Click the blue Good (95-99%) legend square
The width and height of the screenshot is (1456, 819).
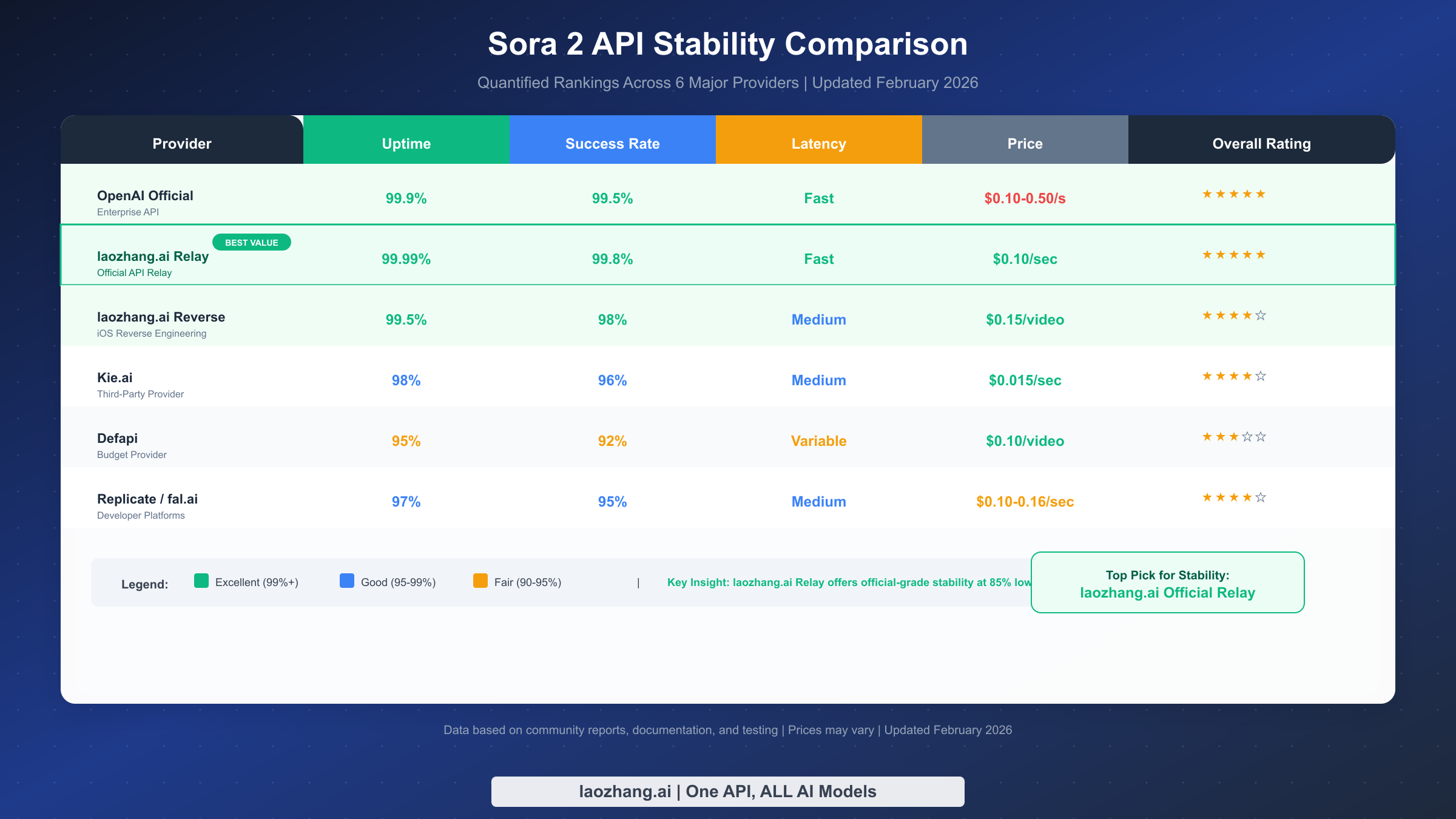[347, 581]
